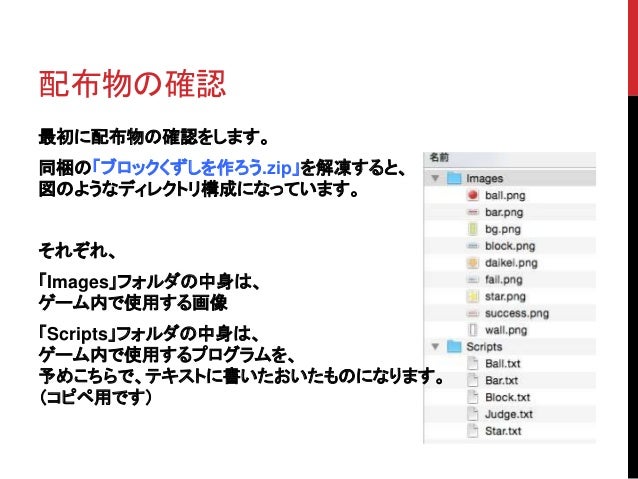Collapse the Scripts folder disclosure triangle
Screen dimensions: 638x479
[x=435, y=347]
